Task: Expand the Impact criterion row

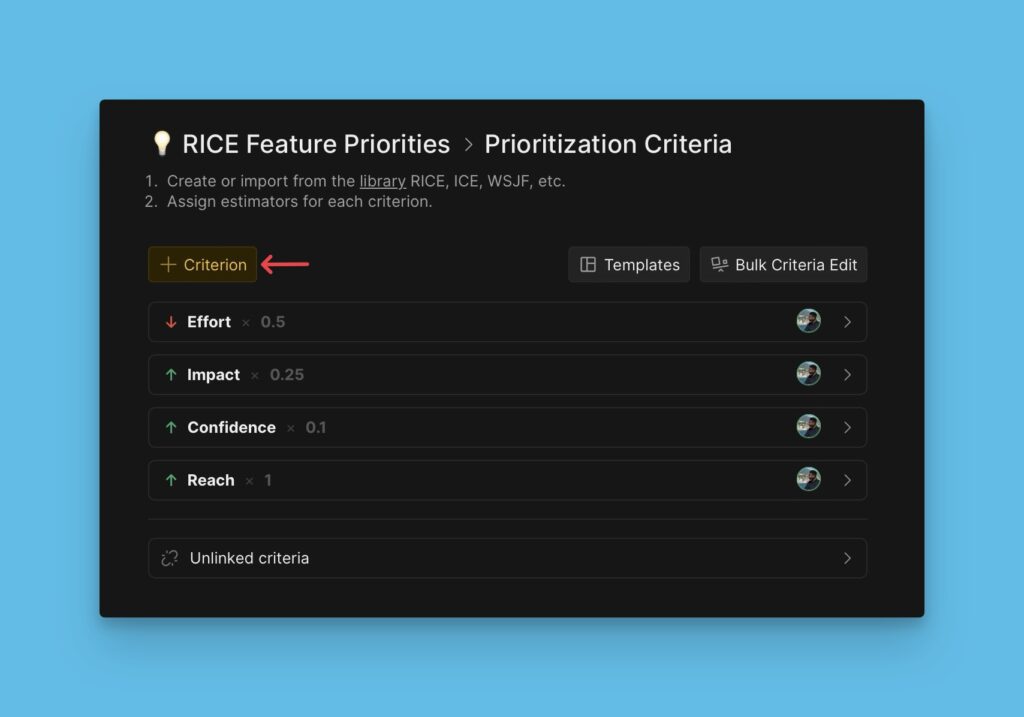Action: pyautogui.click(x=848, y=375)
